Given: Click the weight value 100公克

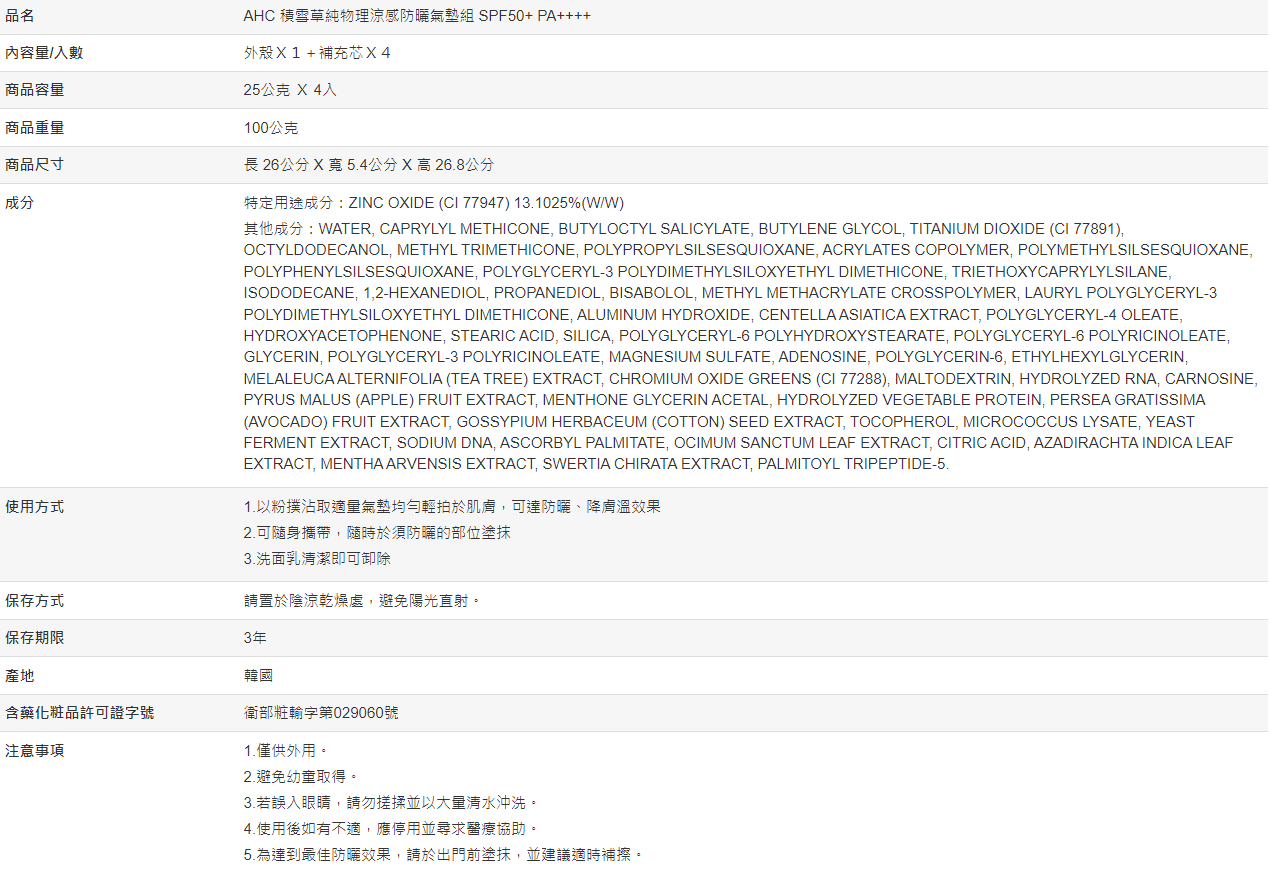Looking at the screenshot, I should [x=271, y=128].
